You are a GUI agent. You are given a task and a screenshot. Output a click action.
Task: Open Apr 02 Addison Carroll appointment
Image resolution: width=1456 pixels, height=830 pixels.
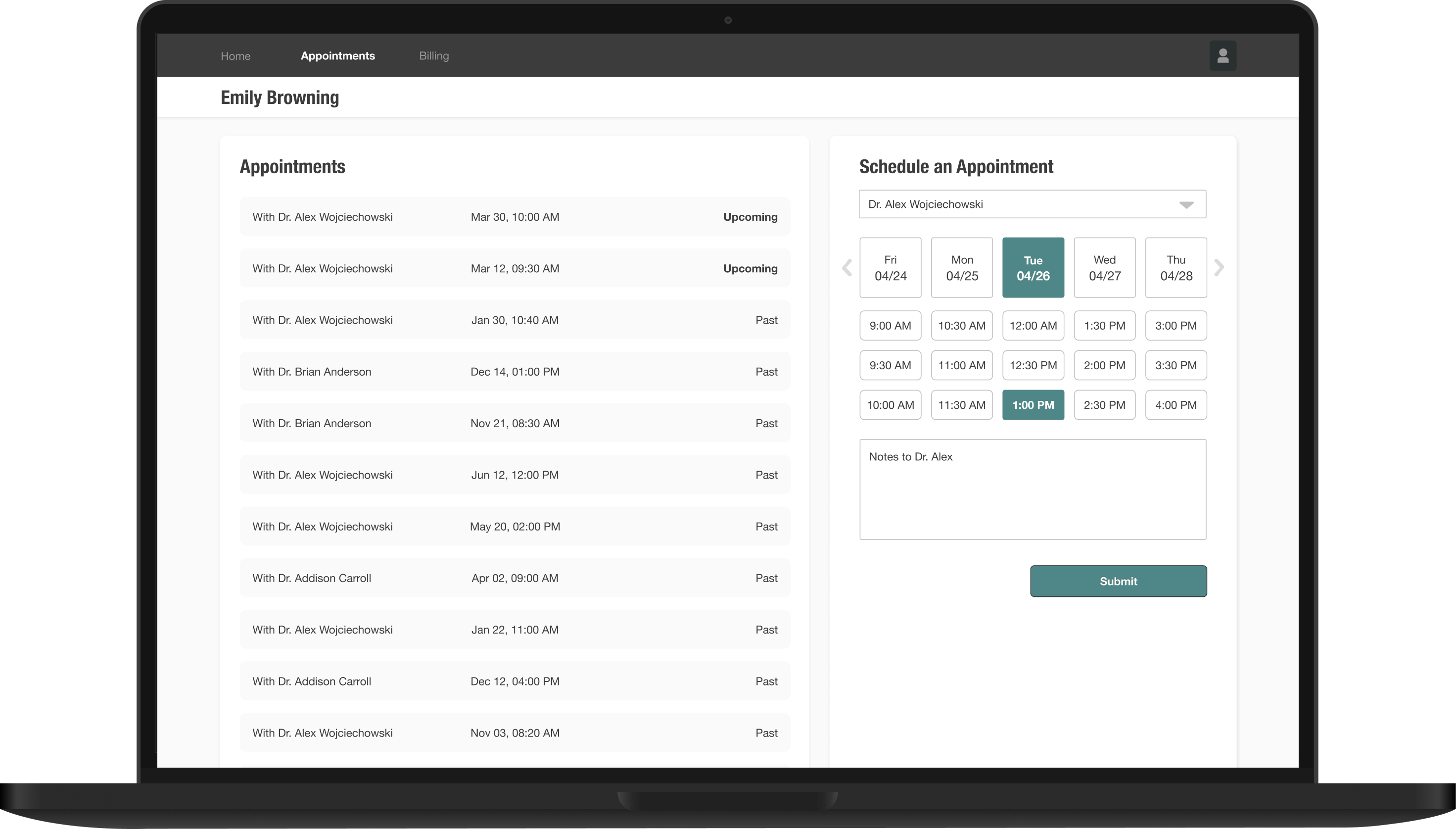click(515, 578)
